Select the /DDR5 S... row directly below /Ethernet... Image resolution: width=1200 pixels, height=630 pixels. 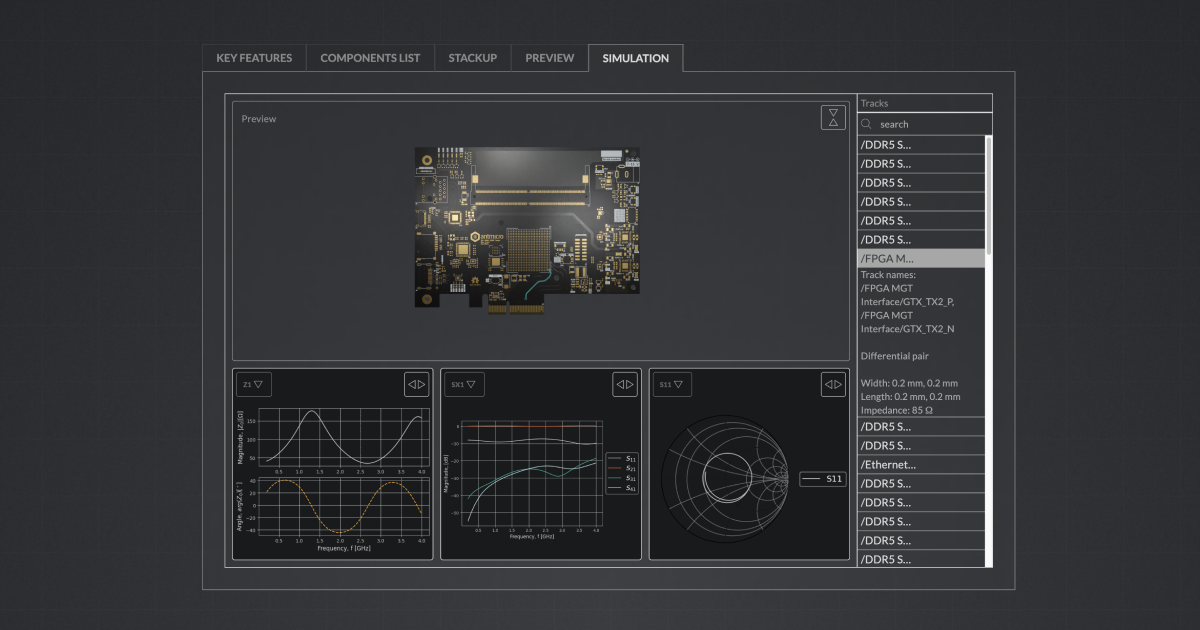(921, 483)
